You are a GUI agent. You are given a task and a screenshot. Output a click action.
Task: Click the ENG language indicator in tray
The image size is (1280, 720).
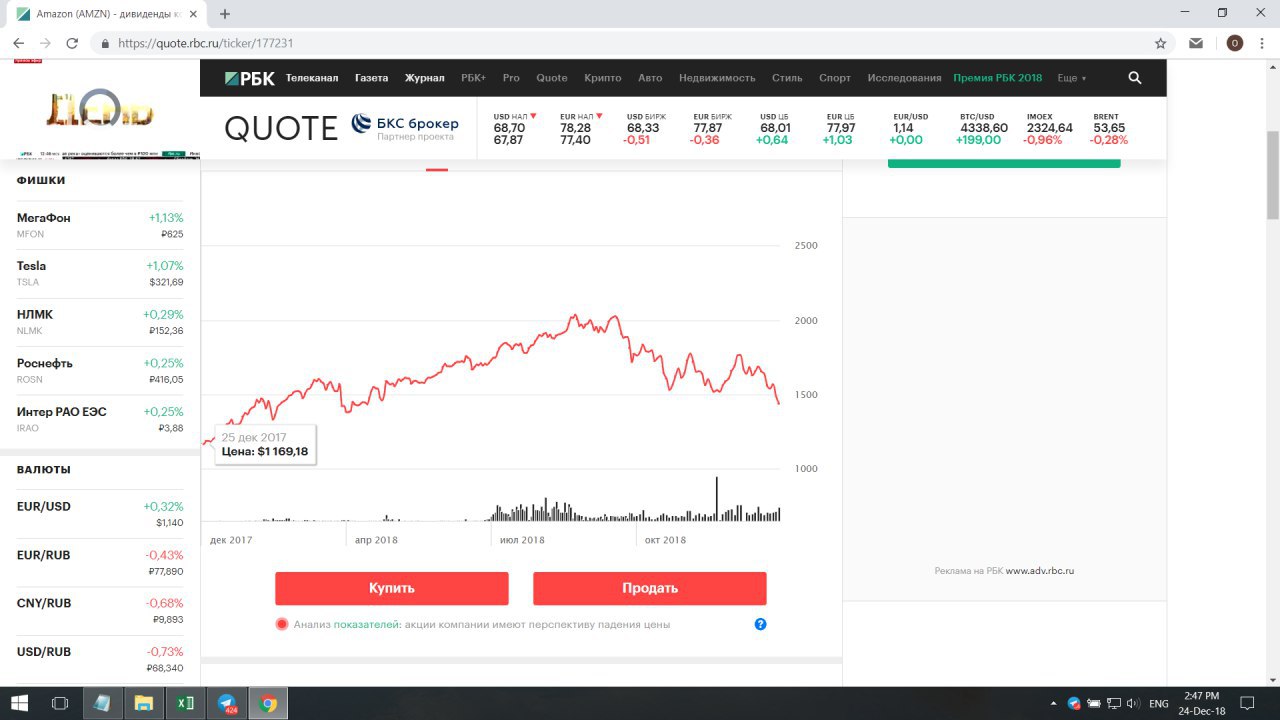(x=1159, y=704)
